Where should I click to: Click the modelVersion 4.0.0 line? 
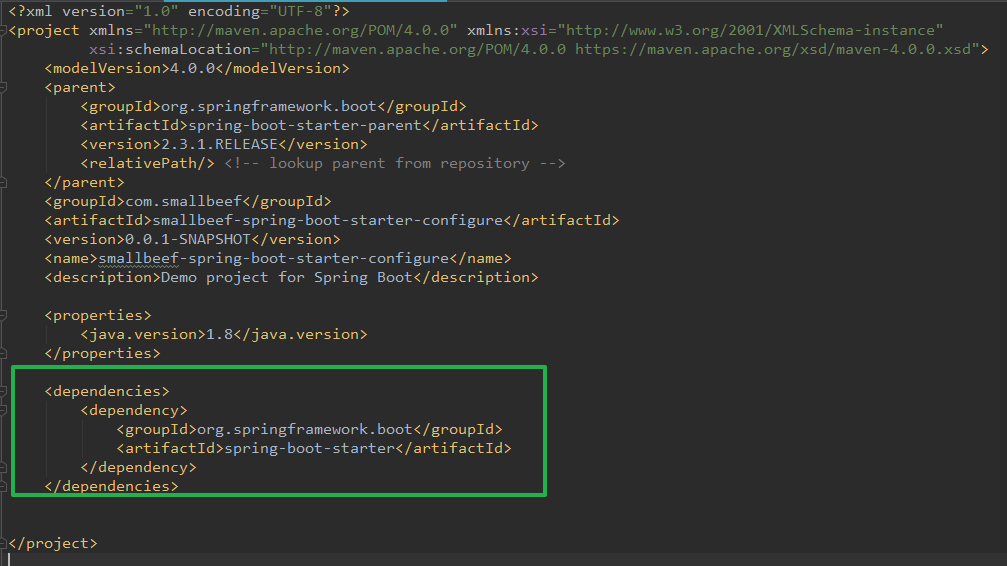pos(197,68)
